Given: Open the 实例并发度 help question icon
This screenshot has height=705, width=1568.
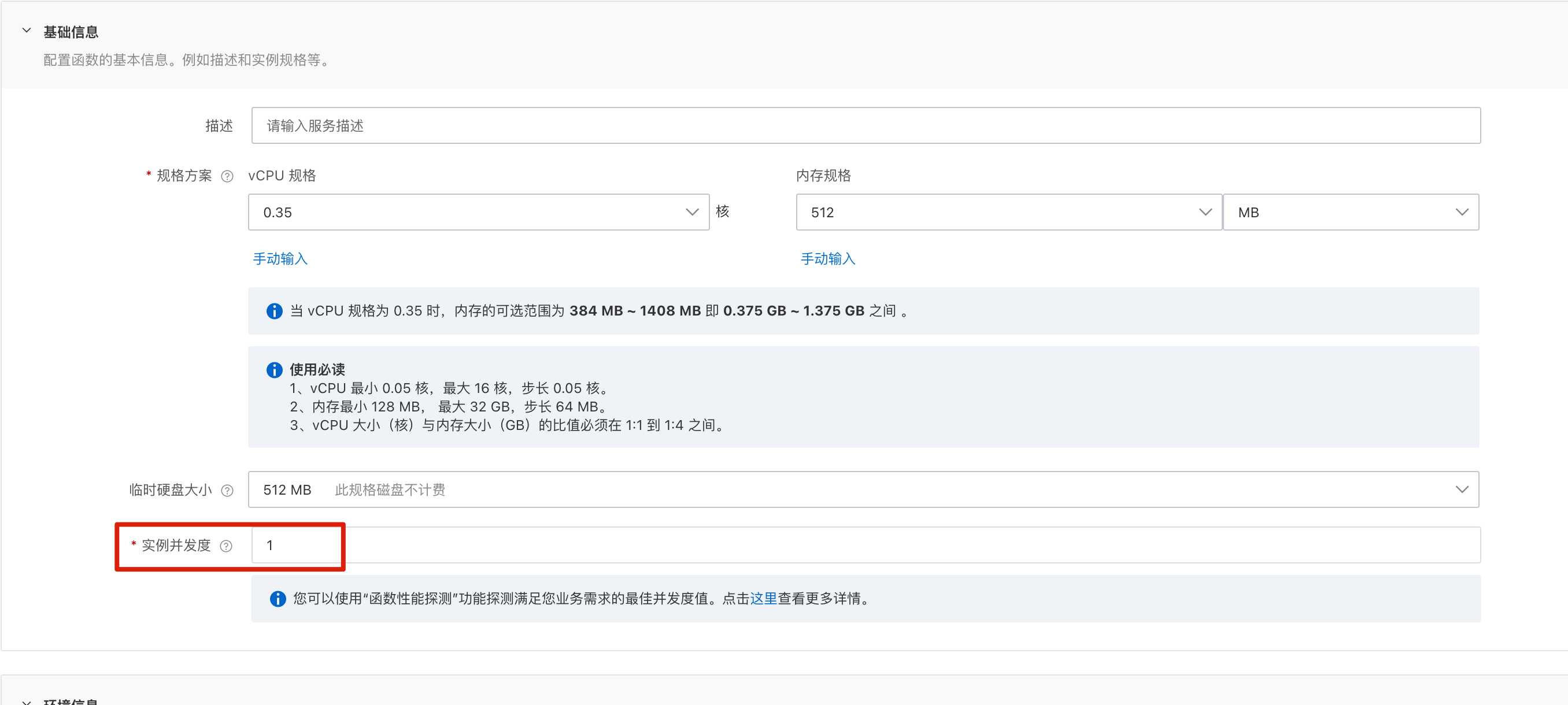Looking at the screenshot, I should 226,546.
